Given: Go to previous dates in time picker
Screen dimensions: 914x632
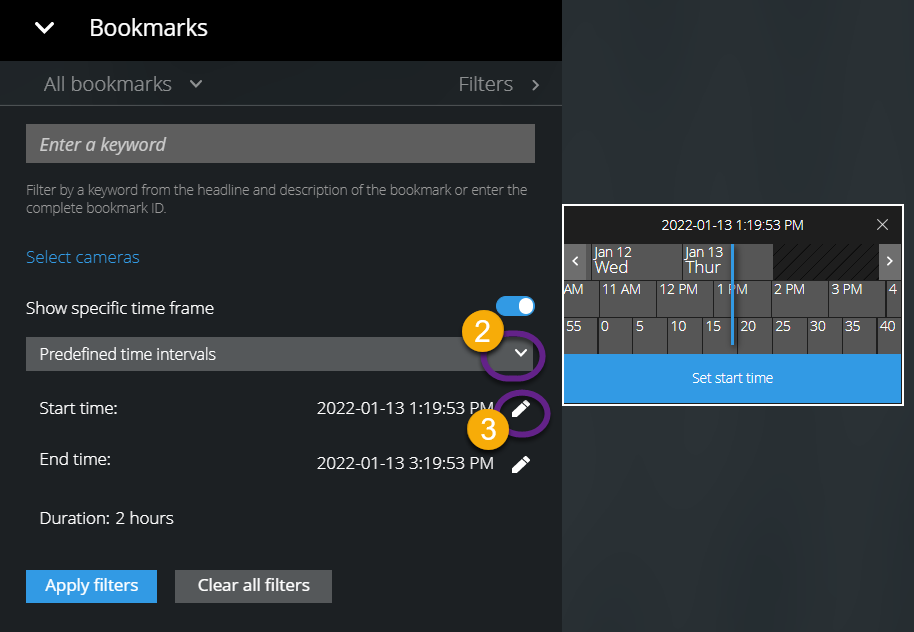Looking at the screenshot, I should pyautogui.click(x=576, y=261).
